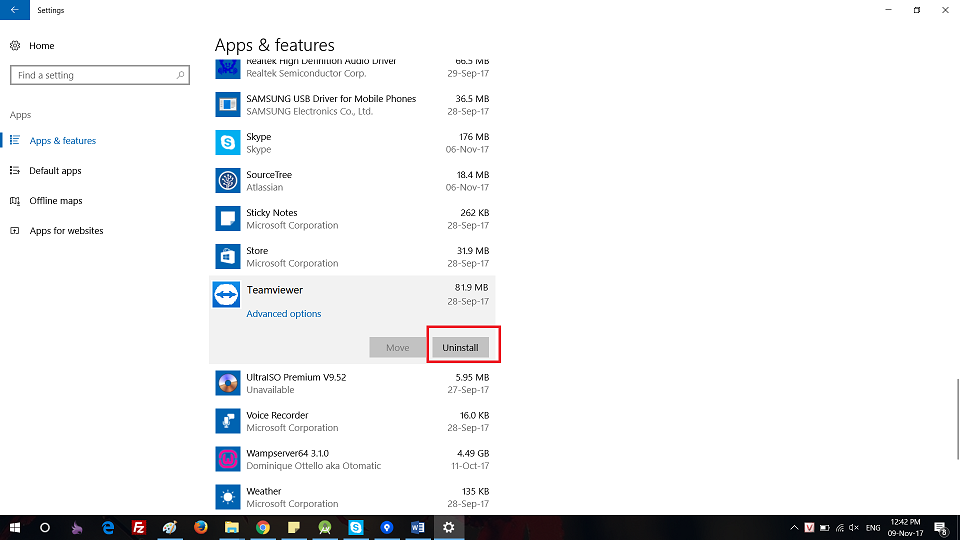Image resolution: width=960 pixels, height=540 pixels.
Task: Open the Offline maps section
Action: [56, 201]
